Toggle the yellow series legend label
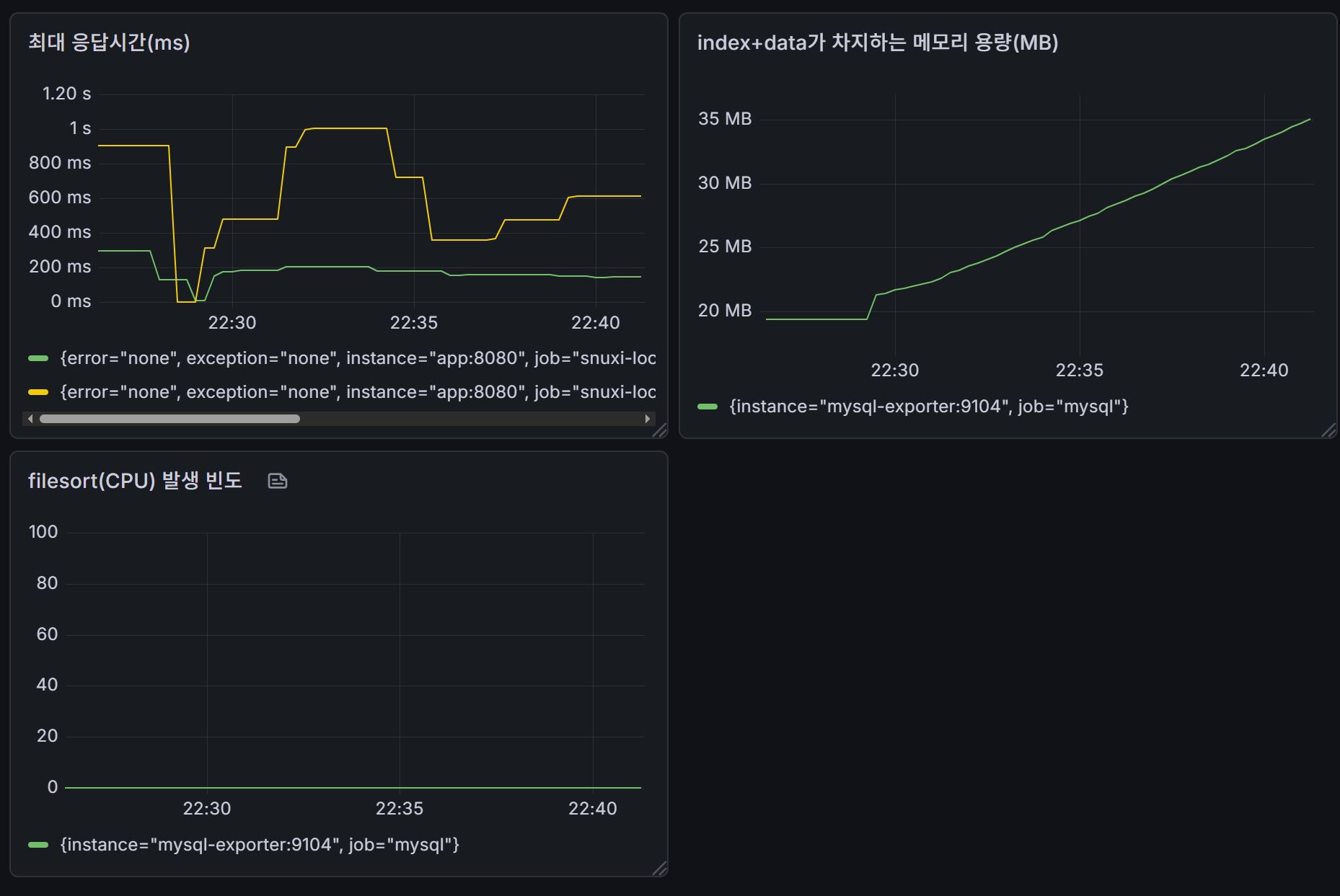This screenshot has height=896, width=1340. 358,392
